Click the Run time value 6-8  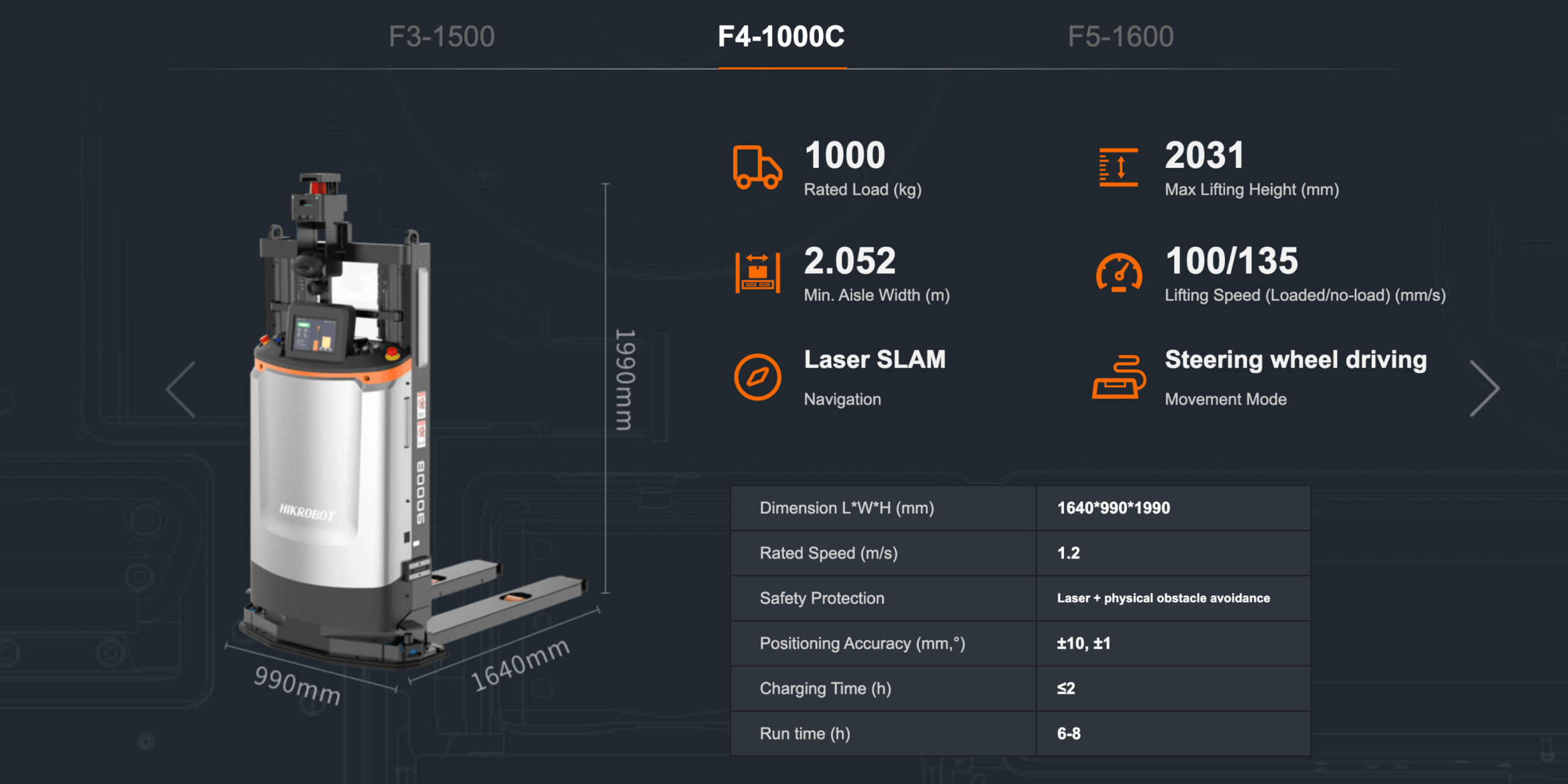pos(1069,734)
